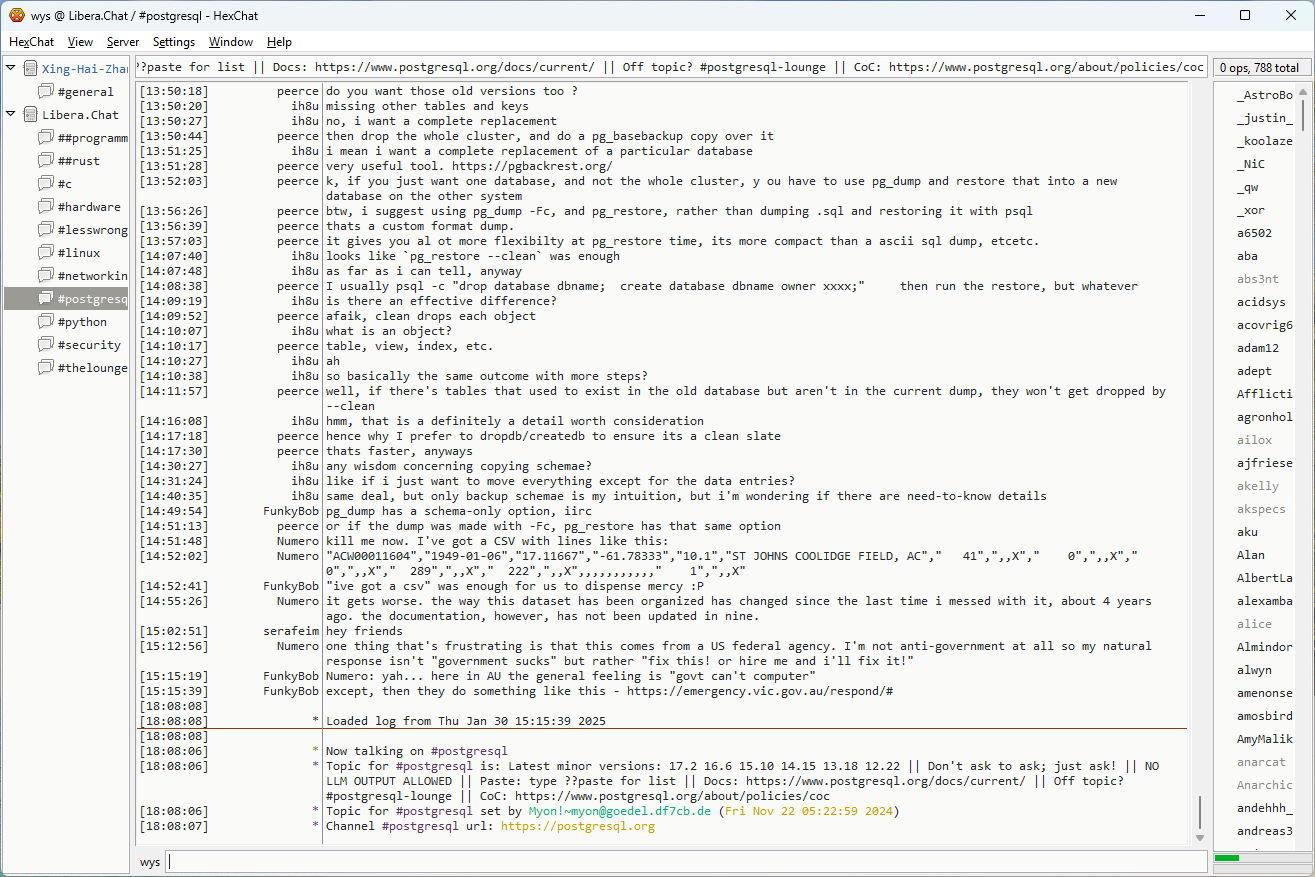Screen dimensions: 1315x877
Task: Select user a6502 in user list
Action: point(1254,233)
